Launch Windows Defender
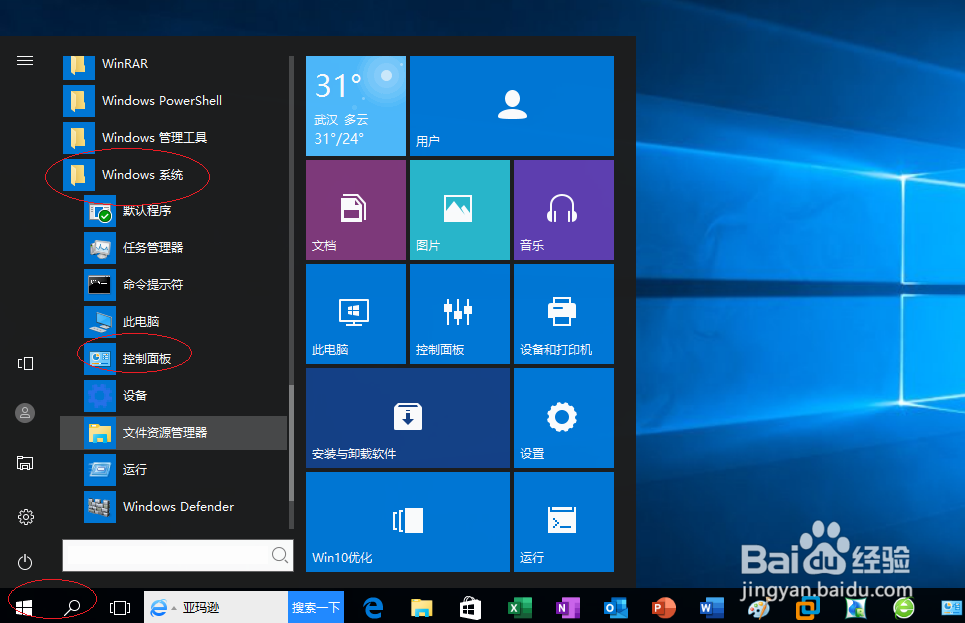 pyautogui.click(x=176, y=506)
